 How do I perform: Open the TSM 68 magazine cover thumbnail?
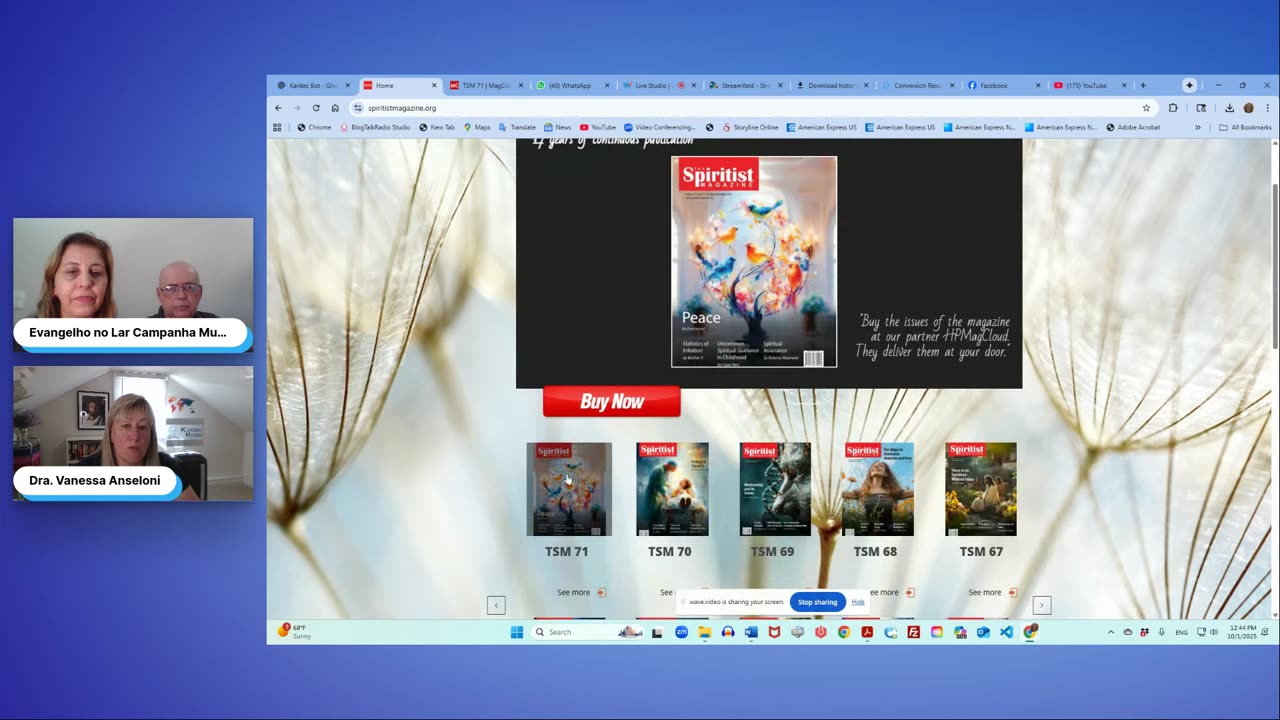tap(878, 489)
